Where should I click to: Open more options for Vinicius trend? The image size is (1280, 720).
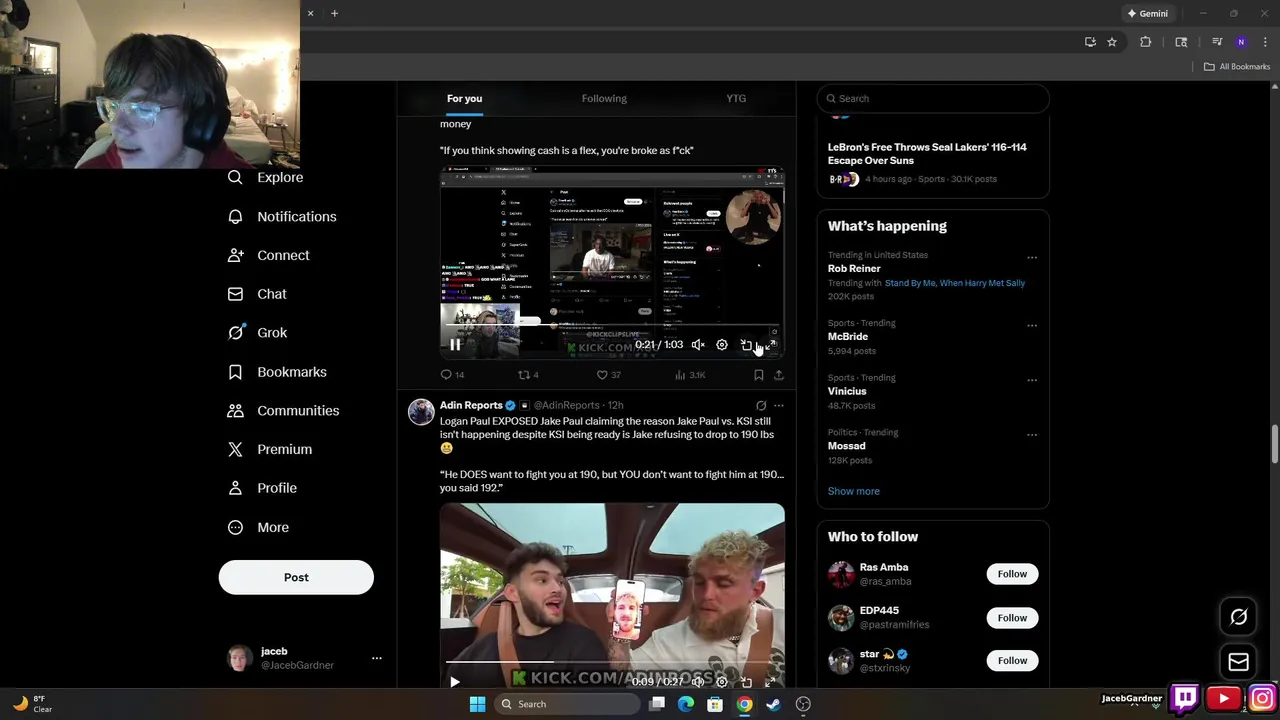coord(1032,380)
